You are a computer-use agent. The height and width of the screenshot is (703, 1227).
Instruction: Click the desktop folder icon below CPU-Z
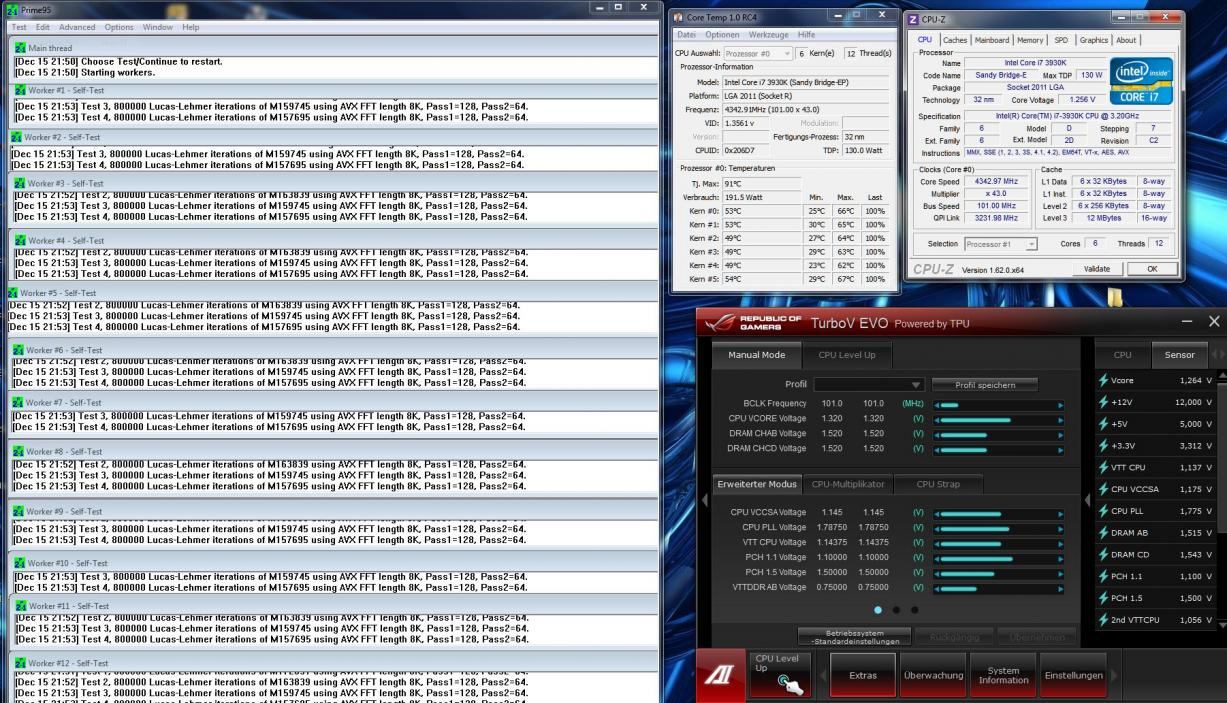click(1113, 297)
